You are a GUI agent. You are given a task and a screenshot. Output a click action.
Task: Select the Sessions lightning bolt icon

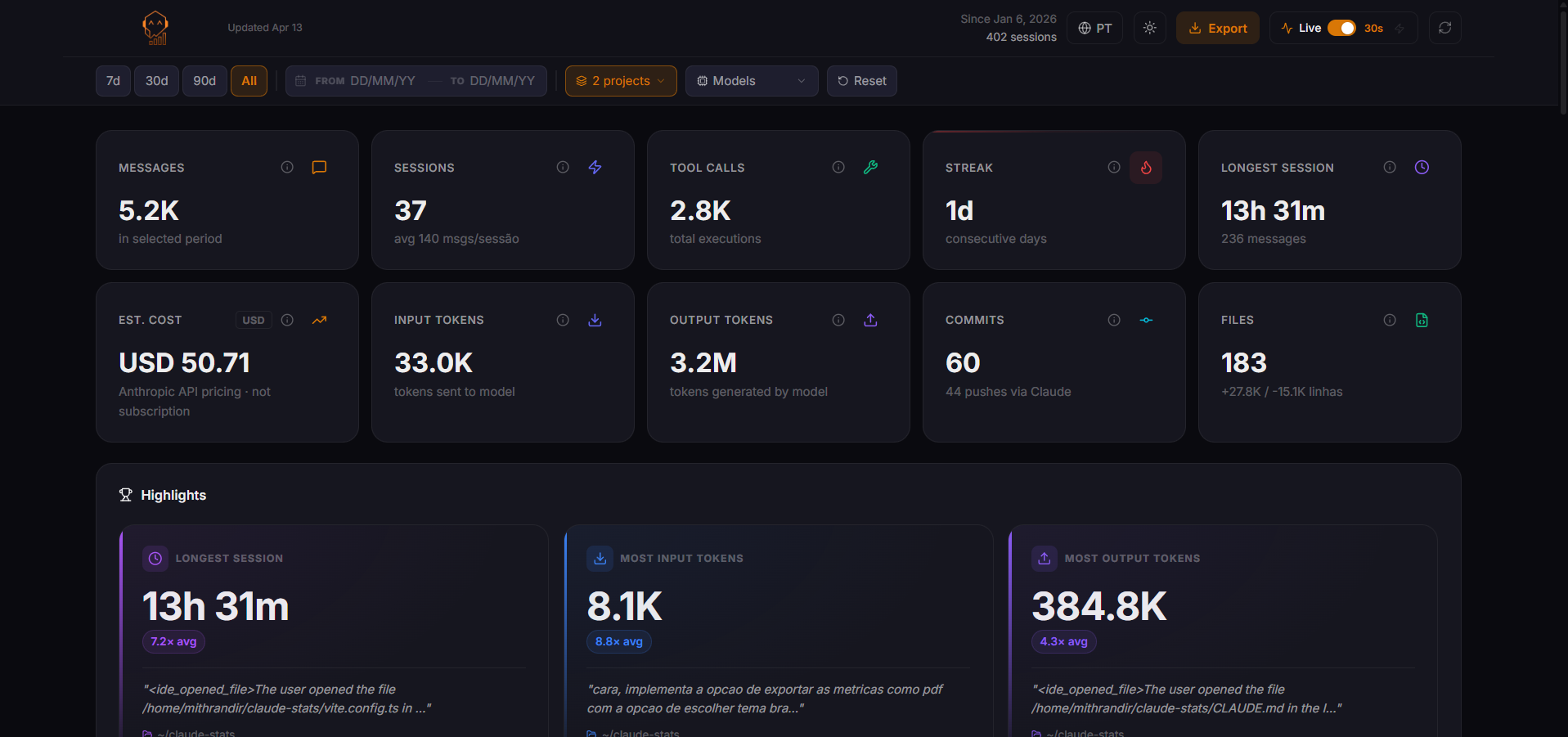pyautogui.click(x=595, y=167)
